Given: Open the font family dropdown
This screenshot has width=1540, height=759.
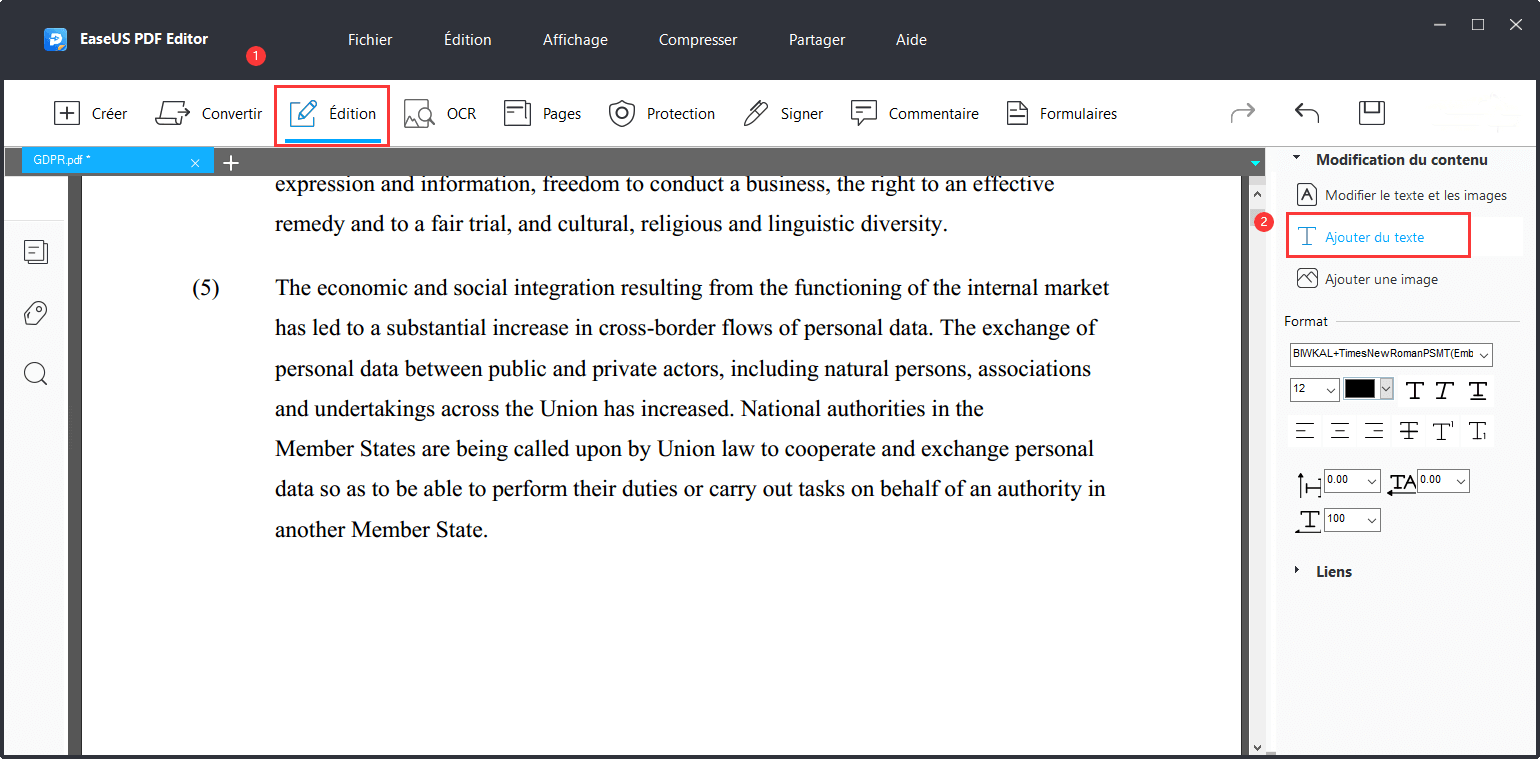Looking at the screenshot, I should coord(1391,354).
